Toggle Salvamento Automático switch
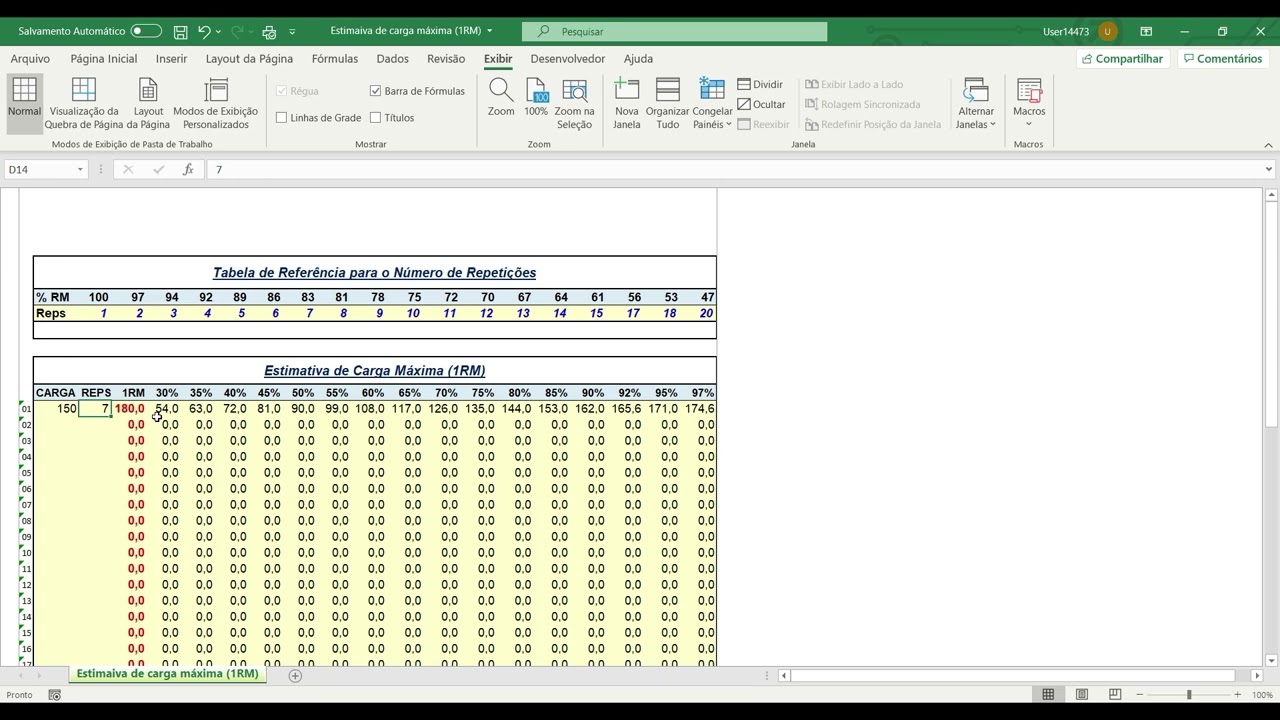Viewport: 1280px width, 720px height. [x=146, y=32]
